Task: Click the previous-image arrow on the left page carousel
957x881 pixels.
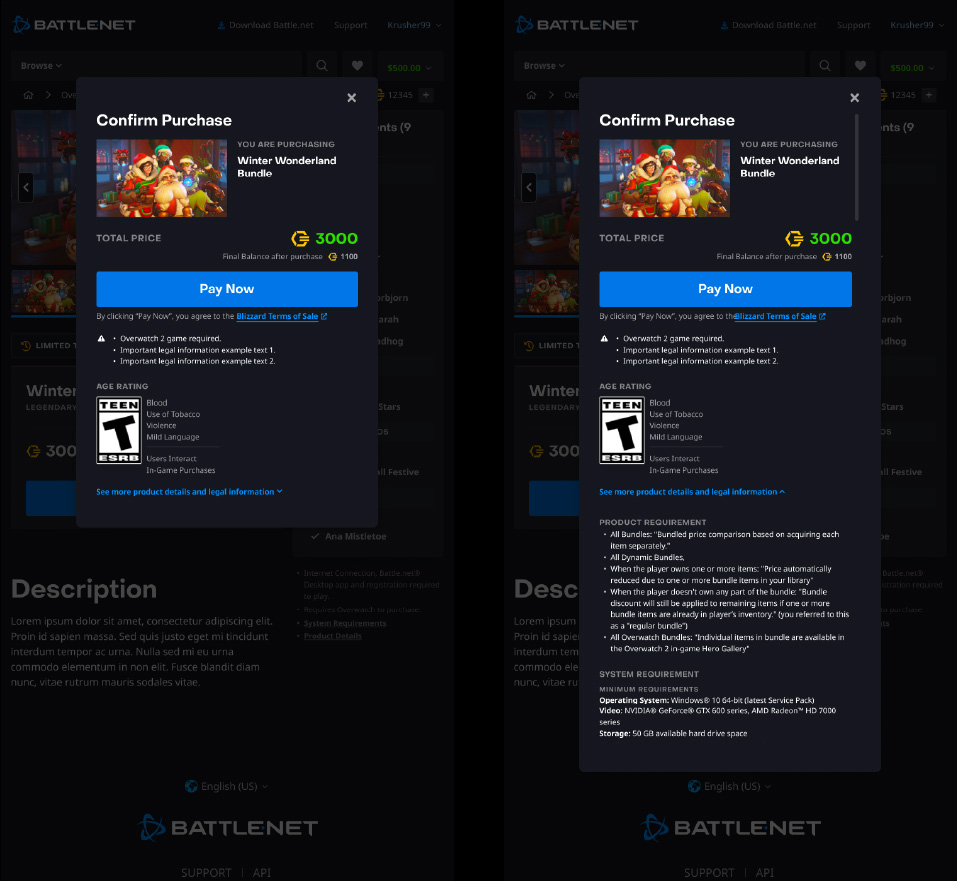Action: point(26,187)
